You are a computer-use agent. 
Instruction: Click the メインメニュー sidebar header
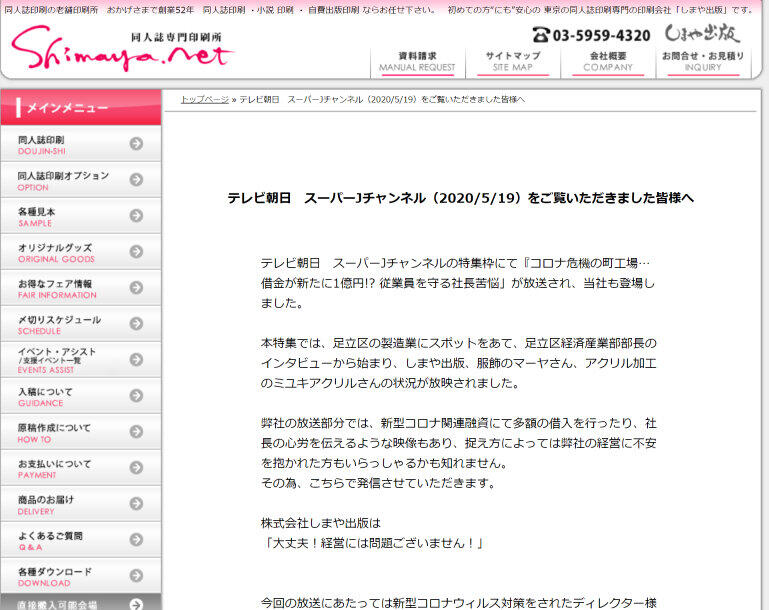pos(81,107)
